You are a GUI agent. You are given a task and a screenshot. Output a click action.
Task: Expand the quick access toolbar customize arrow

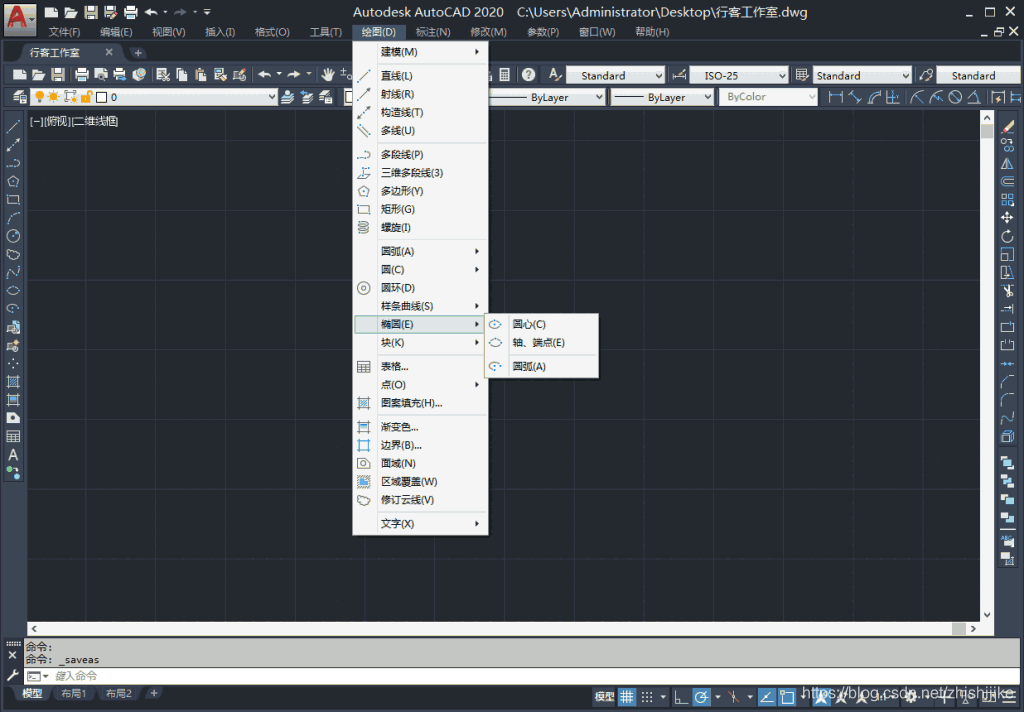point(207,12)
